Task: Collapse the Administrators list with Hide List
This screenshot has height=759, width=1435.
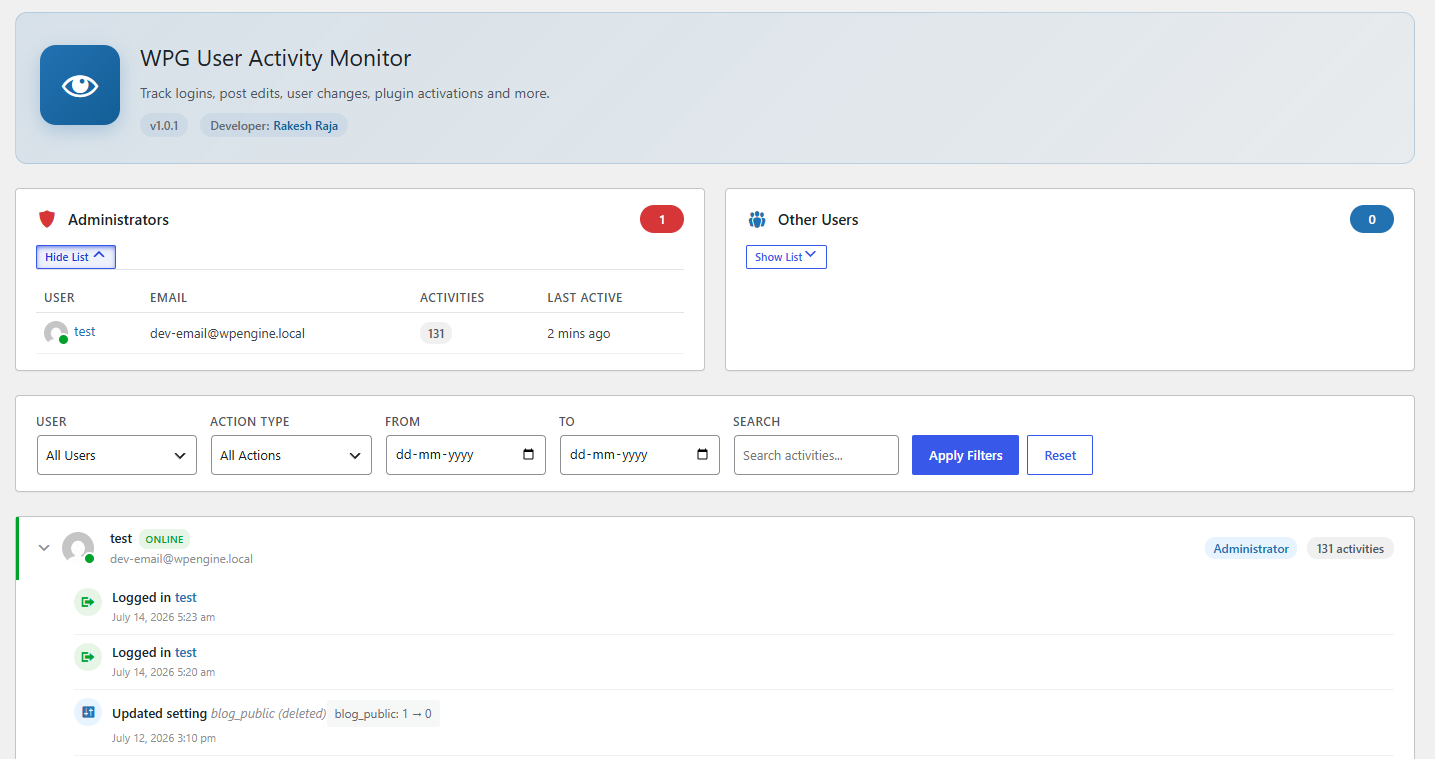Action: (76, 257)
